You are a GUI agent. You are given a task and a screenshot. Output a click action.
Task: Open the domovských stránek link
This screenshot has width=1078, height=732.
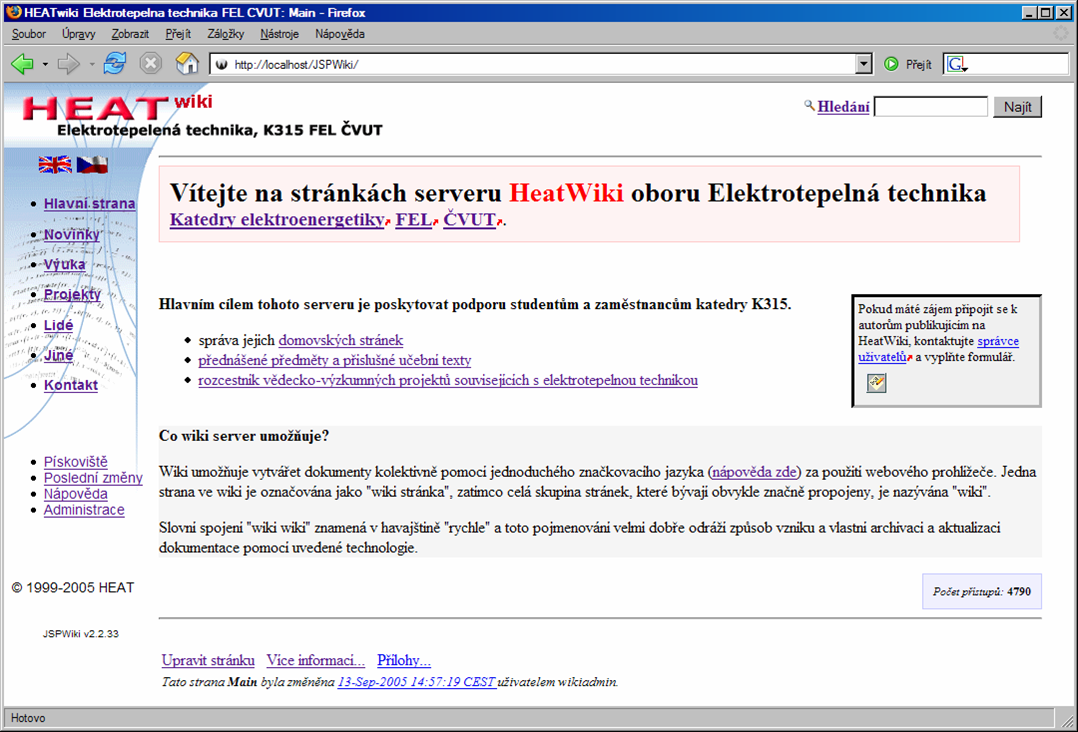click(340, 340)
